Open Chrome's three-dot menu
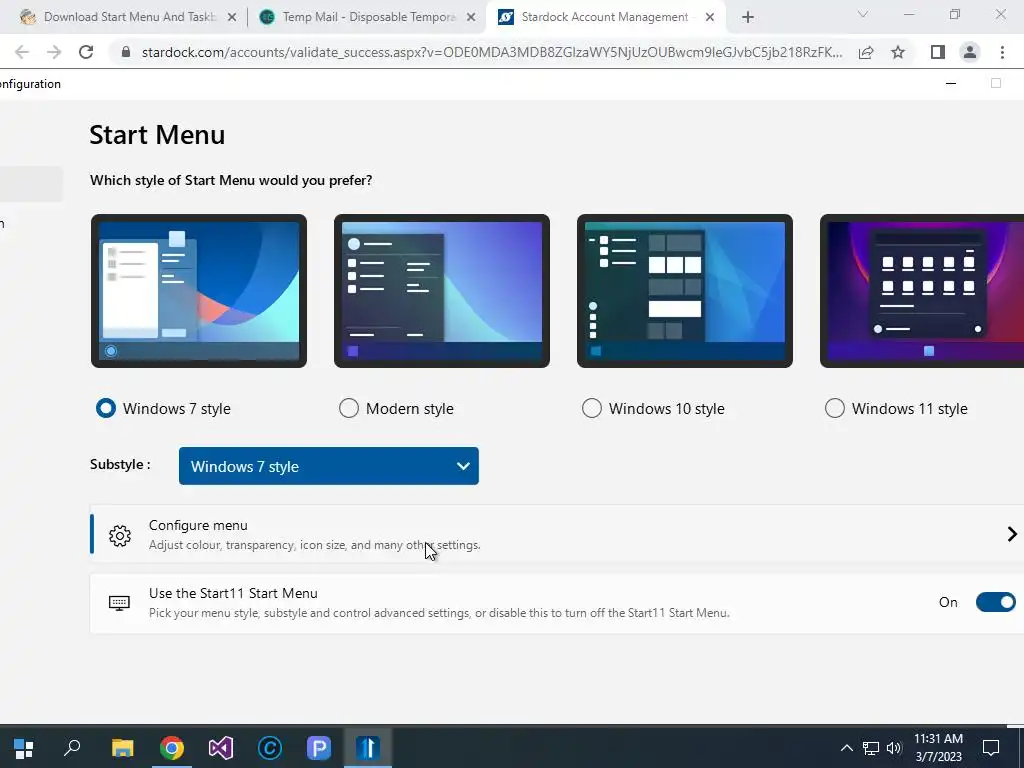 1002,52
